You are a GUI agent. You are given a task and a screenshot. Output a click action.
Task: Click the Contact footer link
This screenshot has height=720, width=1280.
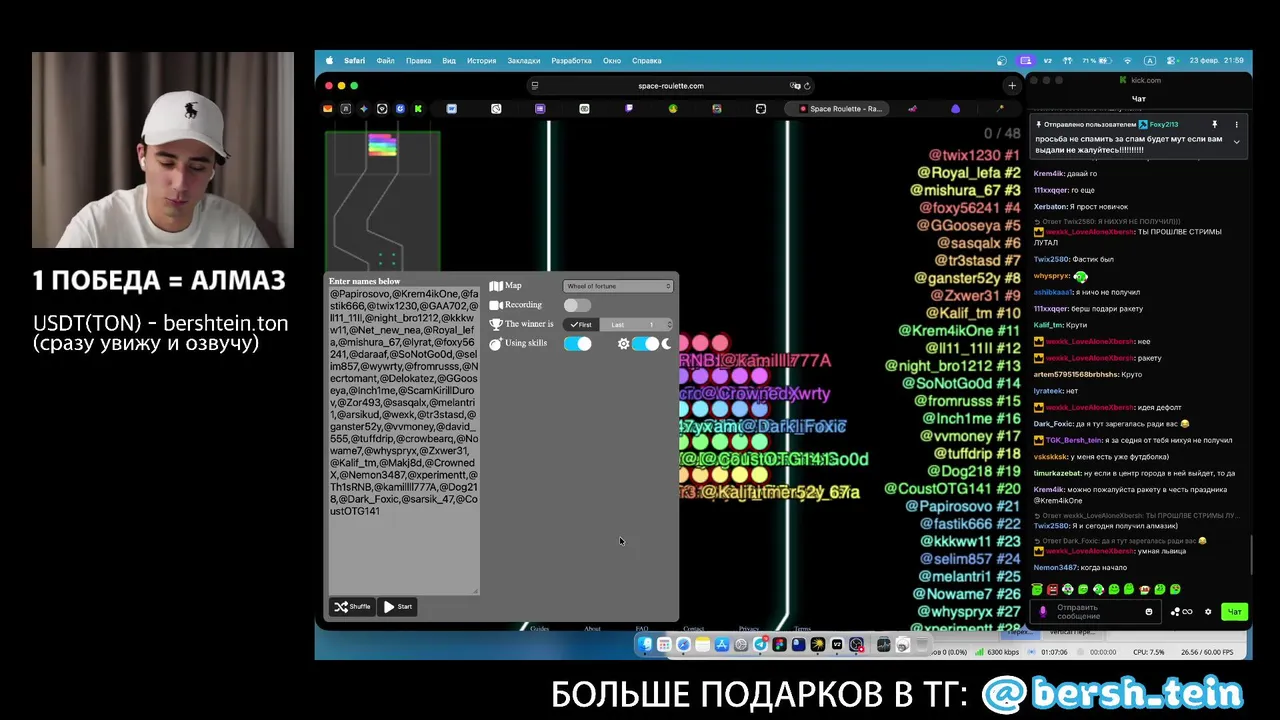[x=693, y=628]
